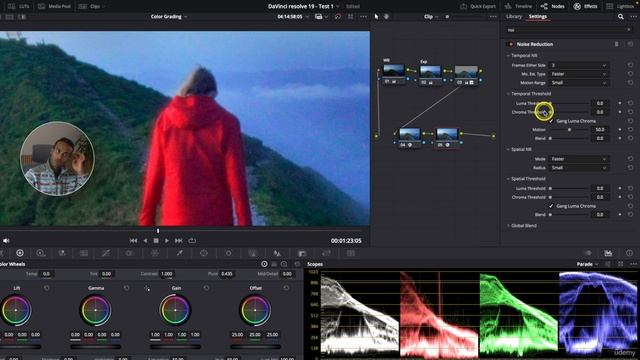Click the Lift color wheel center
The image size is (640, 360).
[16, 310]
